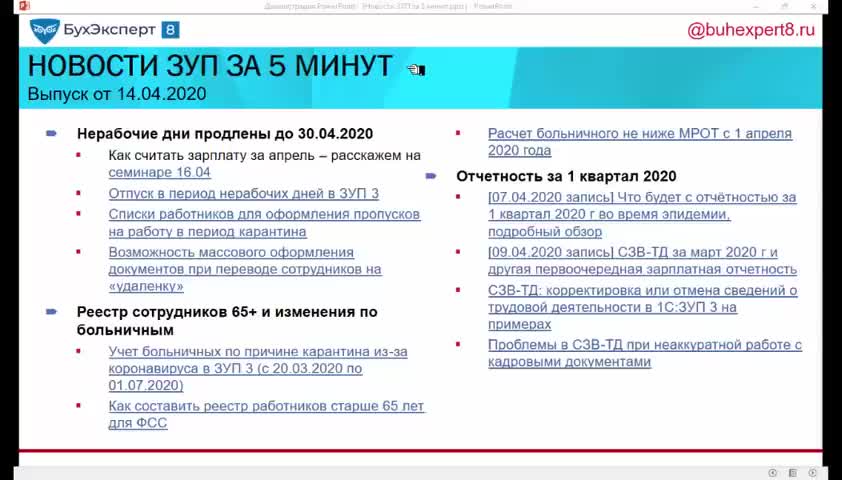The height and width of the screenshot is (480, 842).
Task: Open the slide navigator icon between arrows
Action: click(793, 472)
